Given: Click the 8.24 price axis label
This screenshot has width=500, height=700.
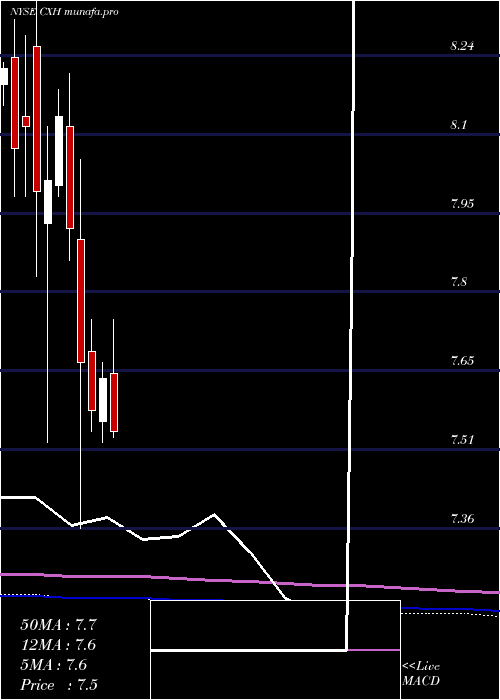Looking at the screenshot, I should coord(462,46).
